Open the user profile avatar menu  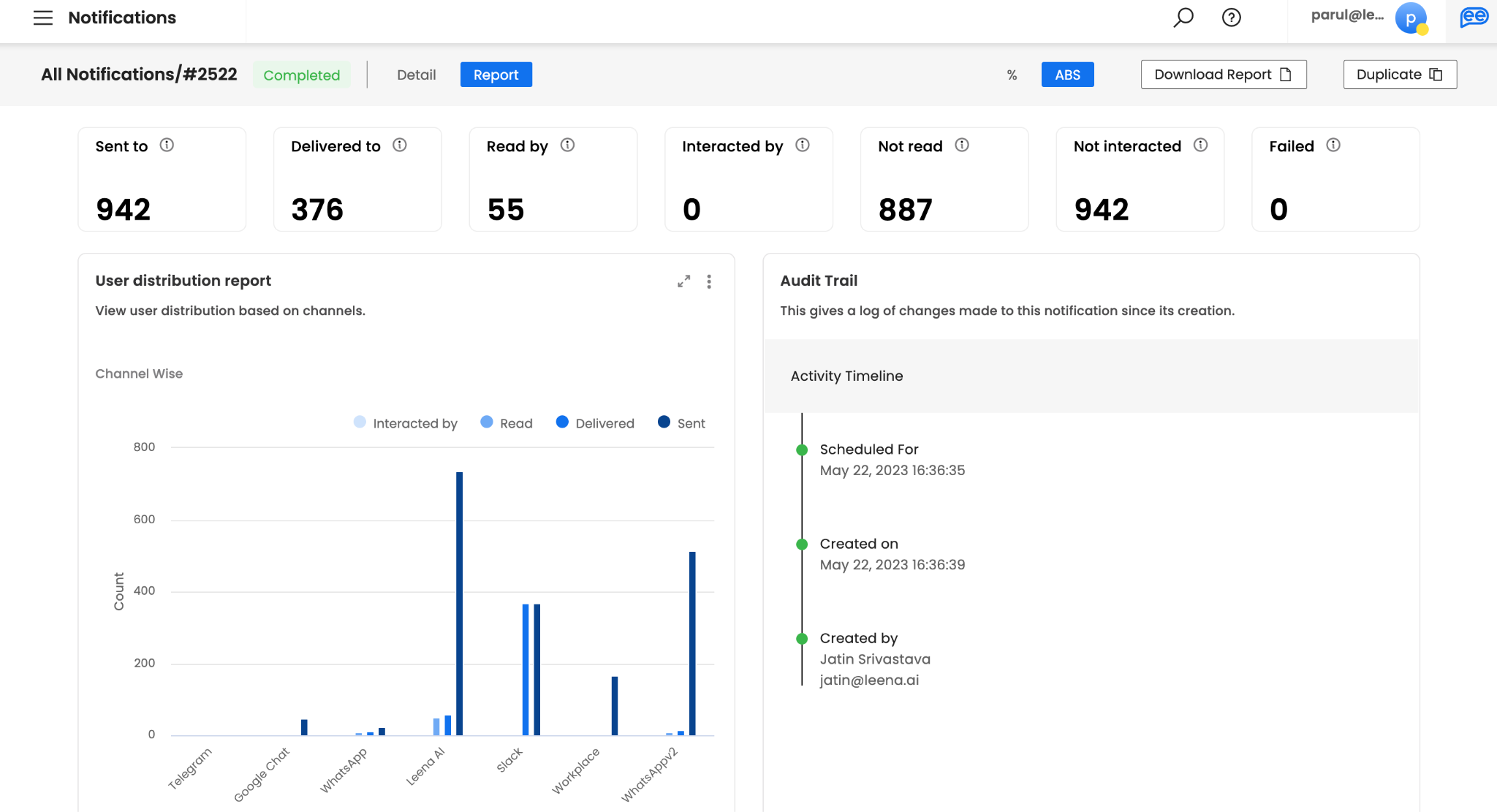tap(1411, 18)
